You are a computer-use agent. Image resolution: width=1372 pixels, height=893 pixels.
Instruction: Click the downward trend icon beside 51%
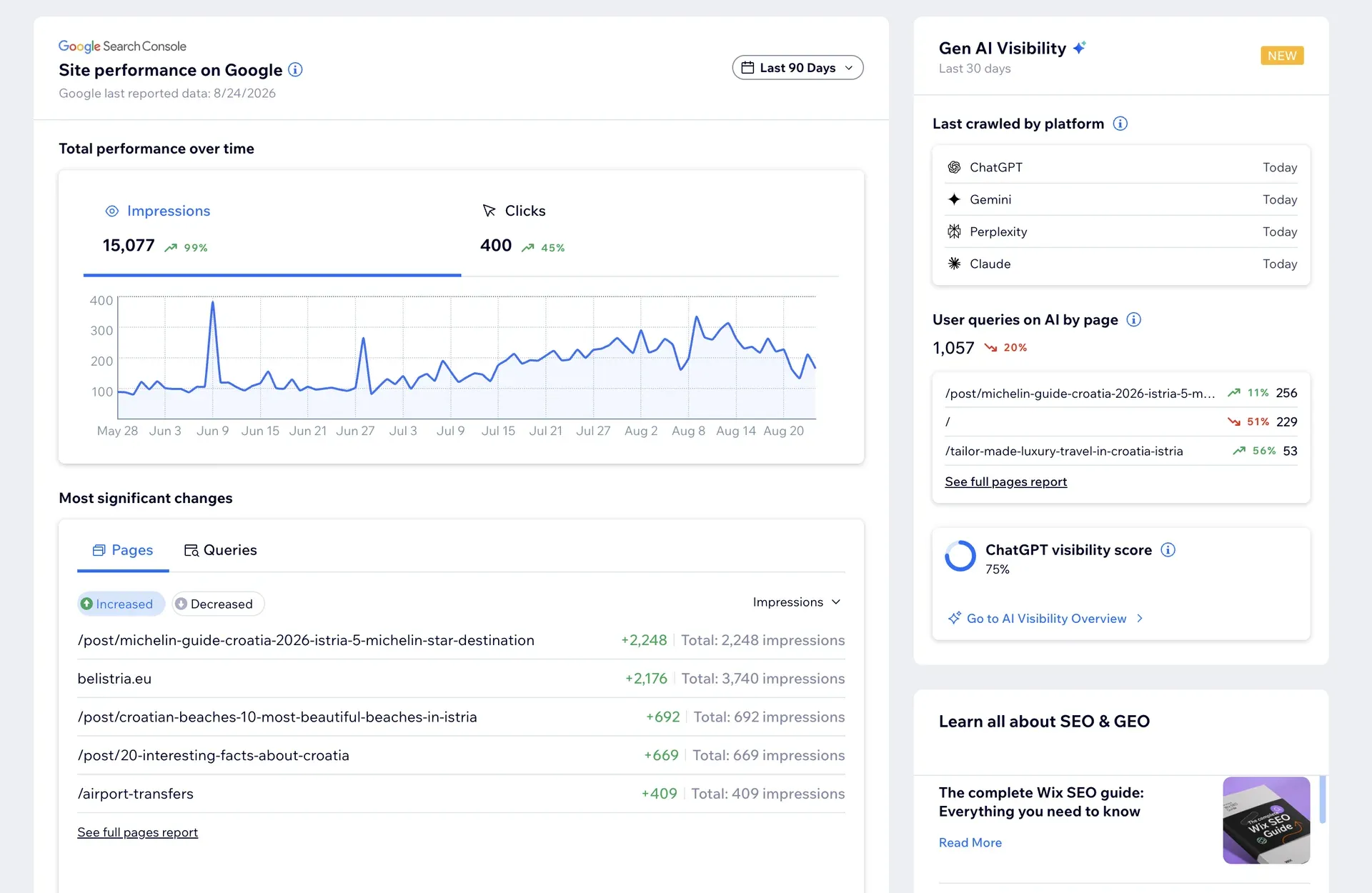click(1234, 422)
